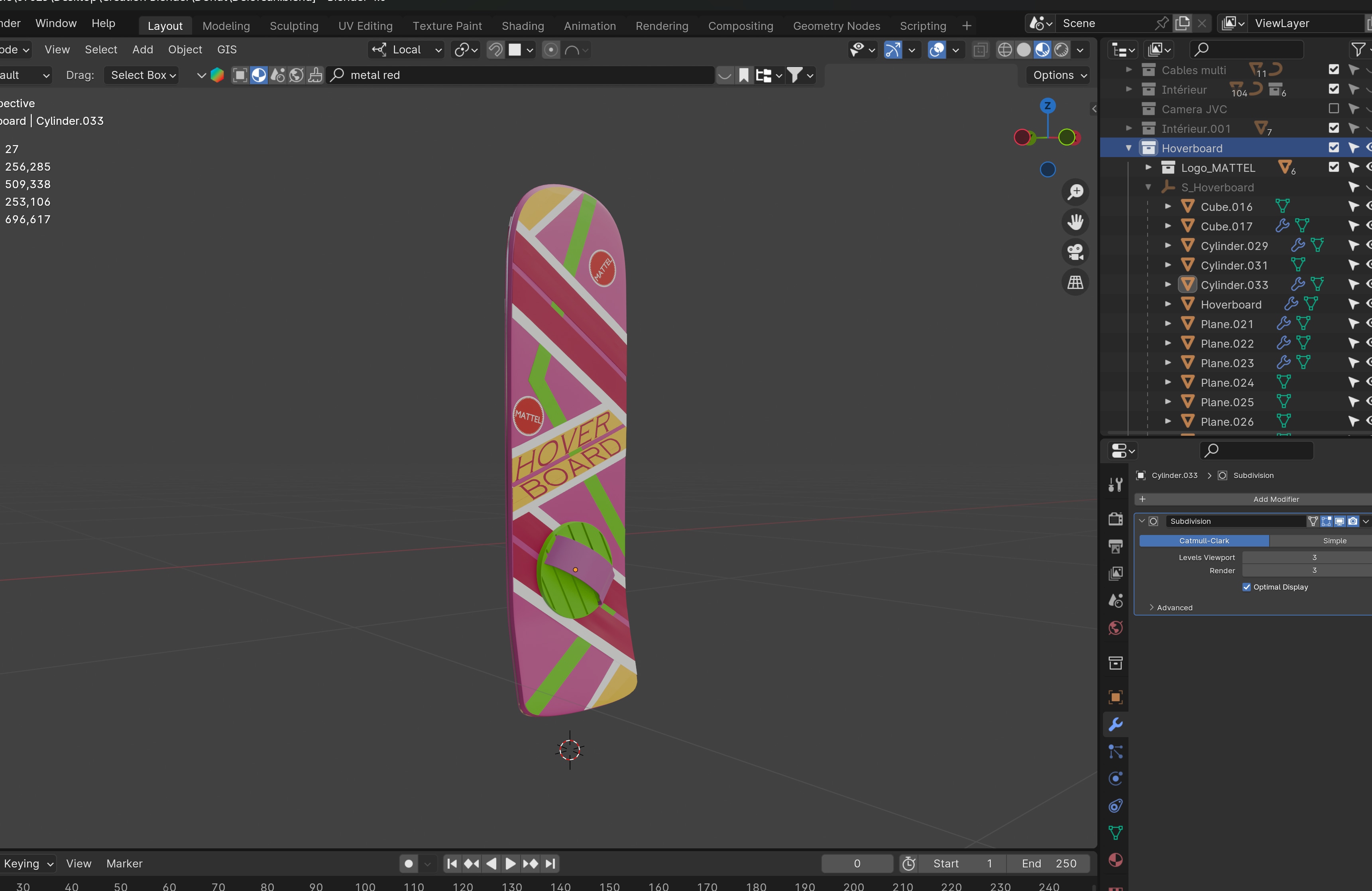The image size is (1372, 891).
Task: Select material preview viewport shading
Action: pos(1042,49)
